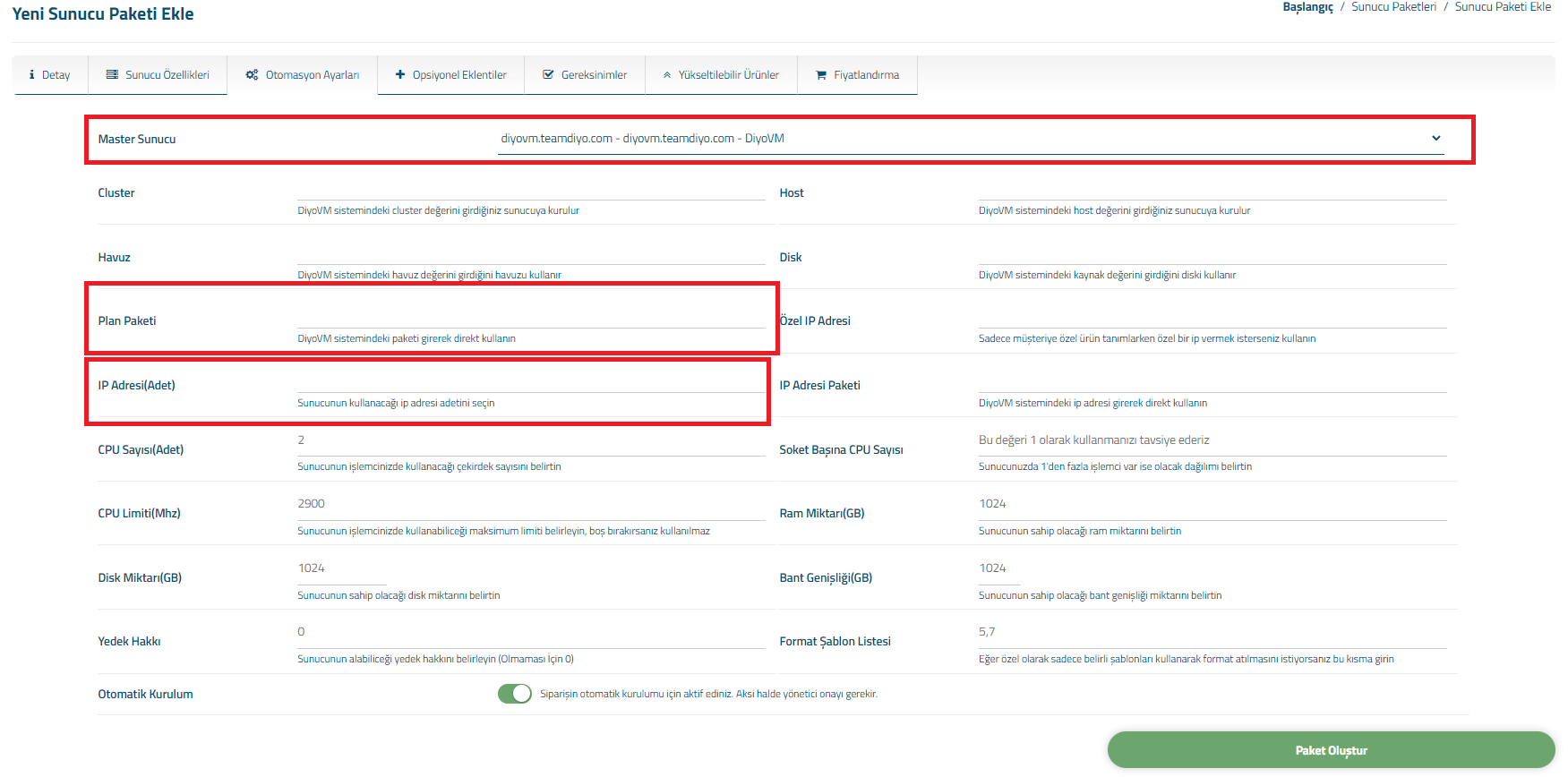Click hint about 'yedek hakkını belirleyin'

(435, 660)
